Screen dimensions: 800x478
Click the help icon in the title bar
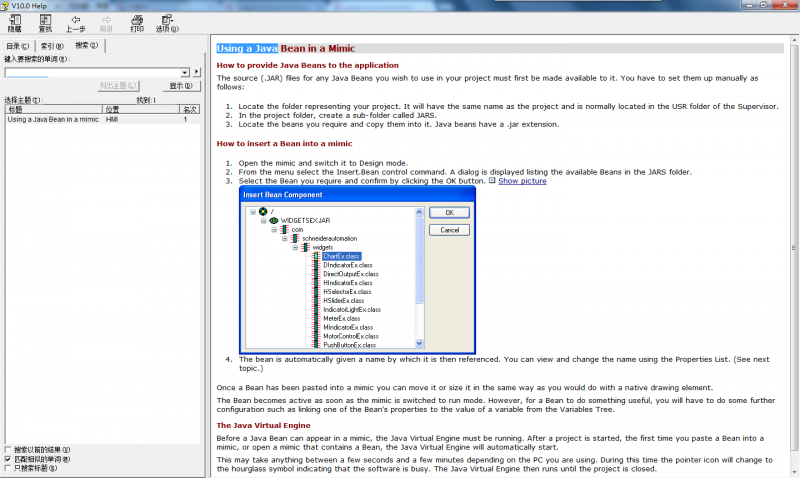click(5, 6)
